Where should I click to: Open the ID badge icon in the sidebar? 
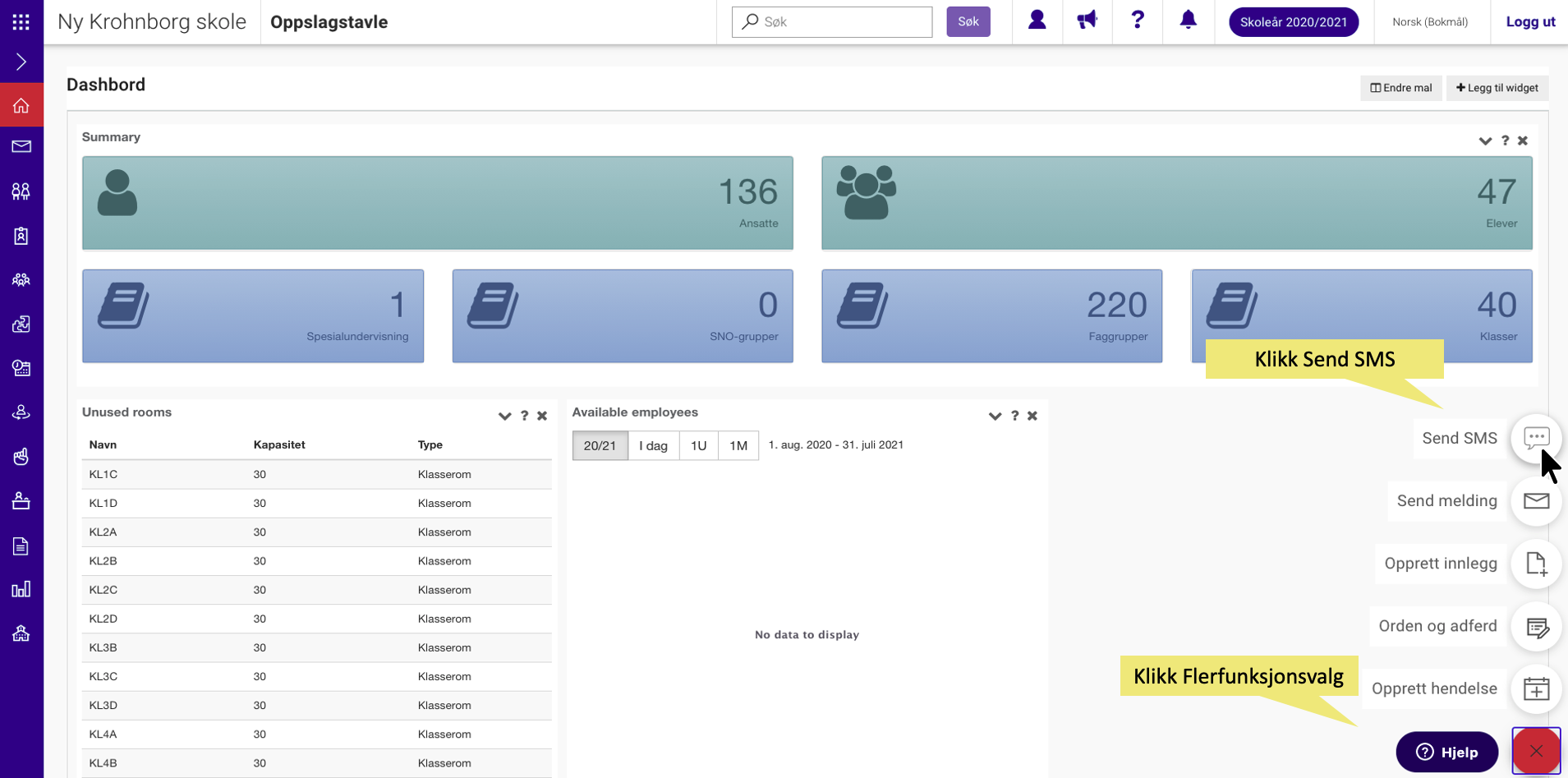(21, 236)
